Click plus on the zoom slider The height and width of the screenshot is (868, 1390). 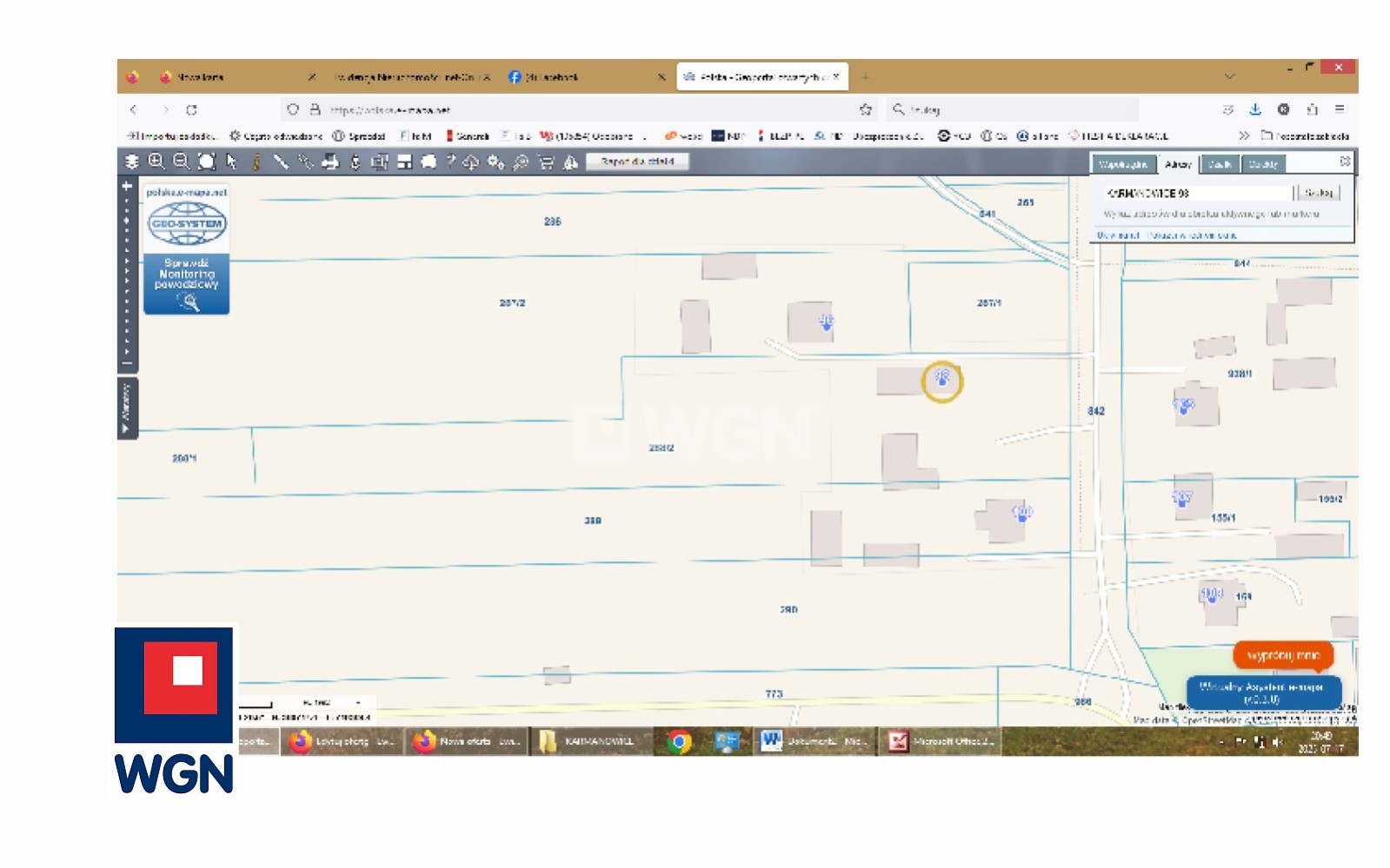[x=127, y=186]
